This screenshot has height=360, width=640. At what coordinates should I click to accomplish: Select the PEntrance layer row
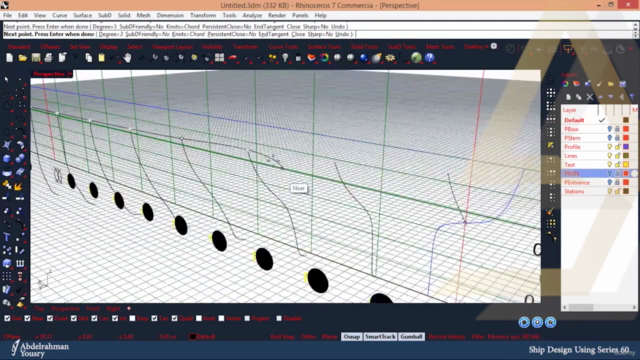tap(598, 182)
